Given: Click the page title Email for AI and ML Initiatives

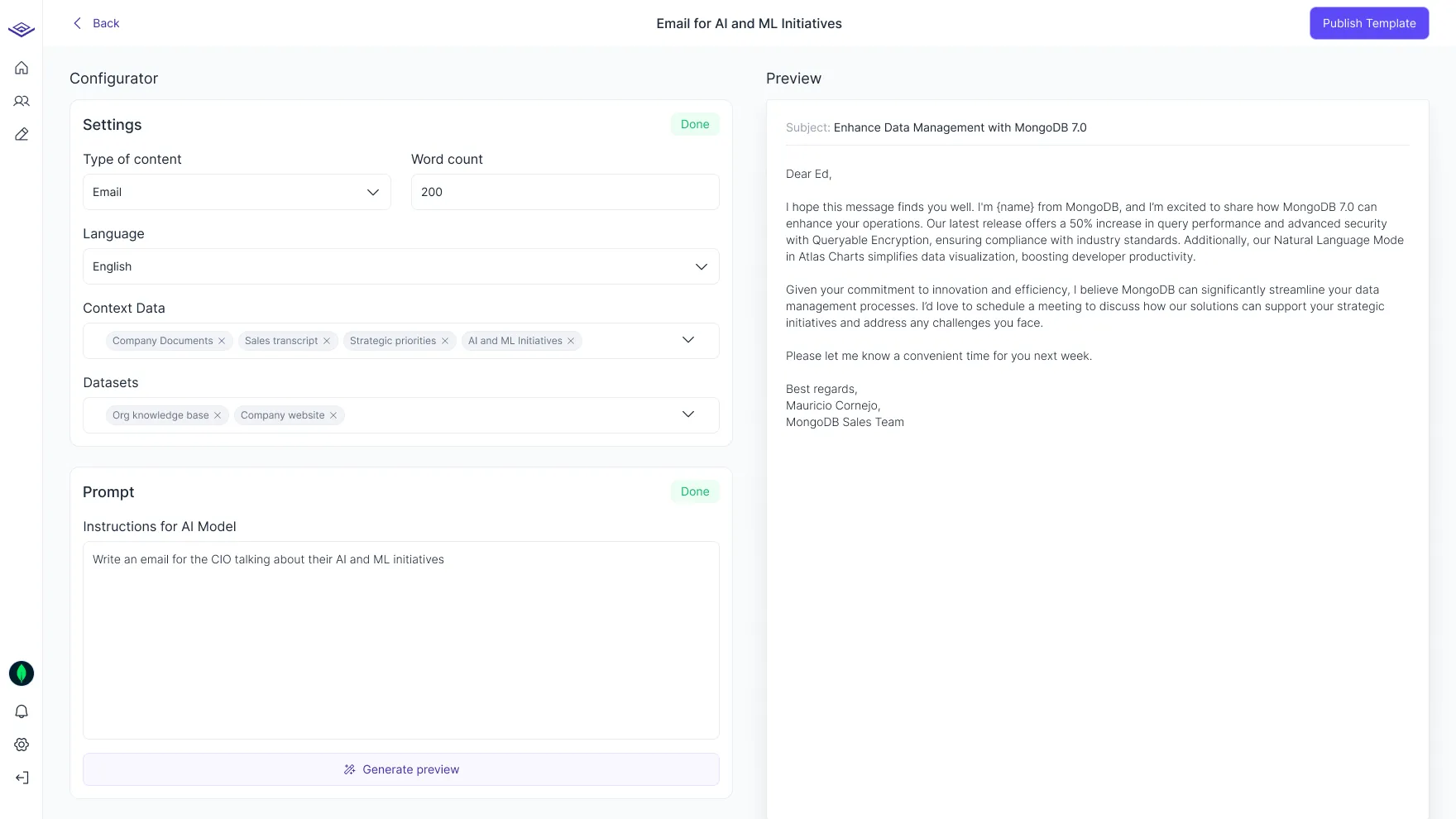Looking at the screenshot, I should click(x=750, y=23).
